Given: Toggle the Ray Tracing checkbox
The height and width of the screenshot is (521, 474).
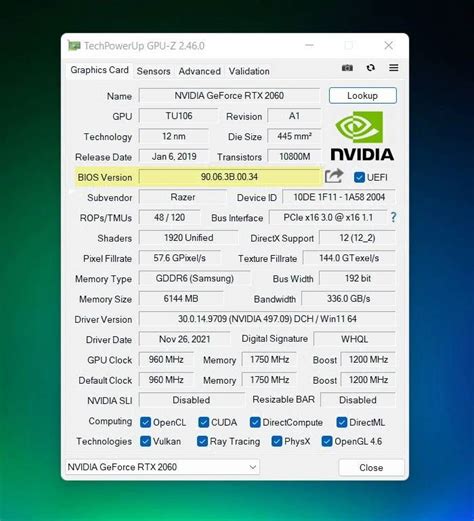Looking at the screenshot, I should [202, 441].
